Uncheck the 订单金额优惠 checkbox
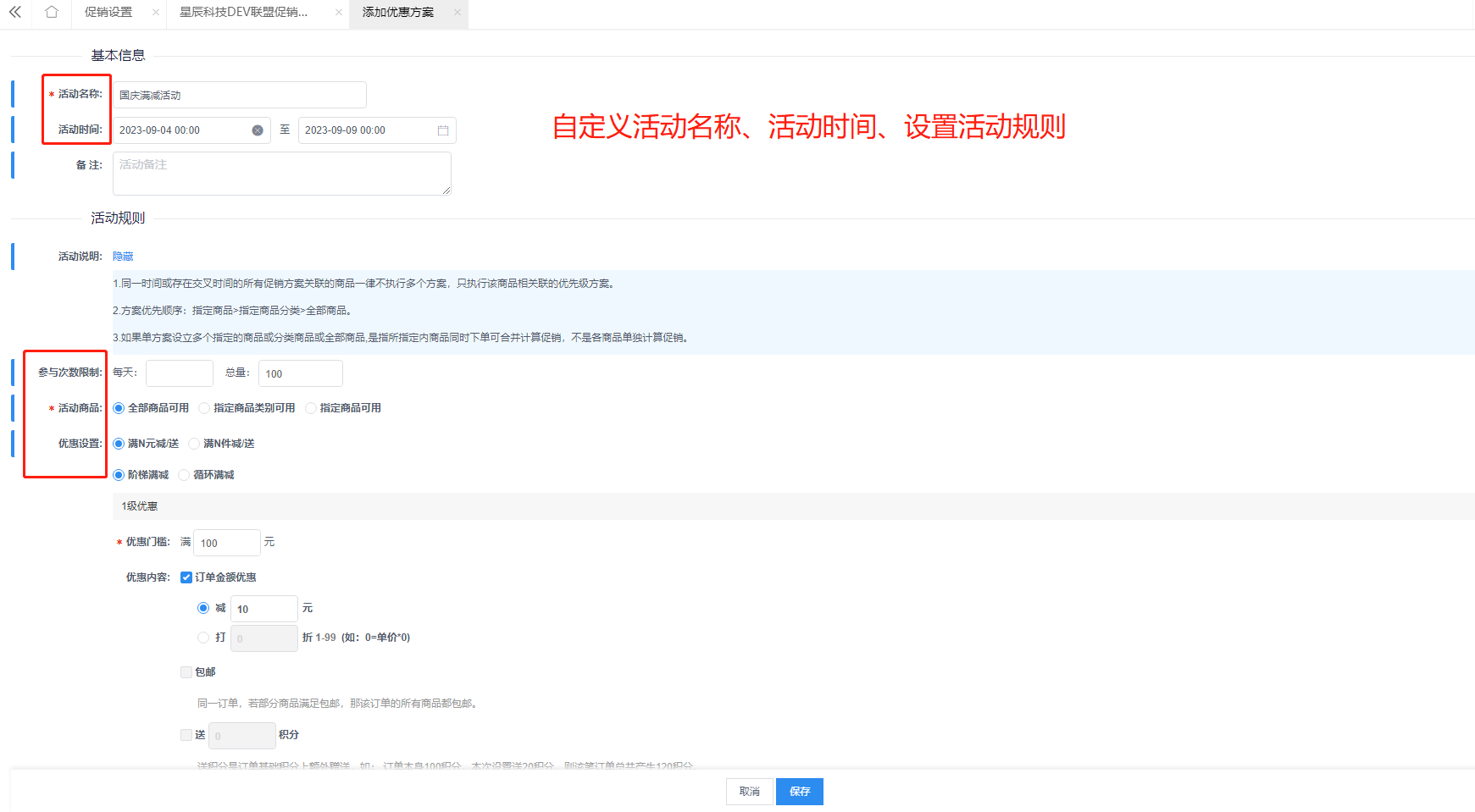The height and width of the screenshot is (812, 1475). (186, 577)
